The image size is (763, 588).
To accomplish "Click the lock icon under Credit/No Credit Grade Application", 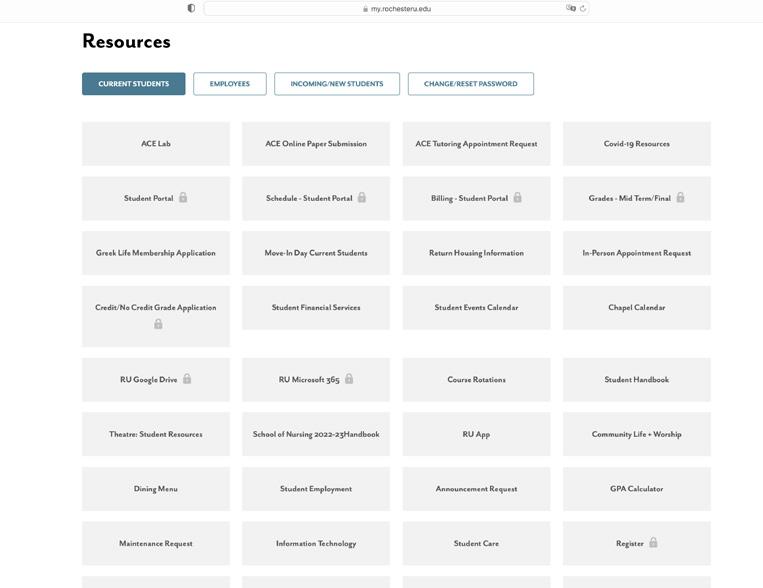I will pyautogui.click(x=158, y=324).
